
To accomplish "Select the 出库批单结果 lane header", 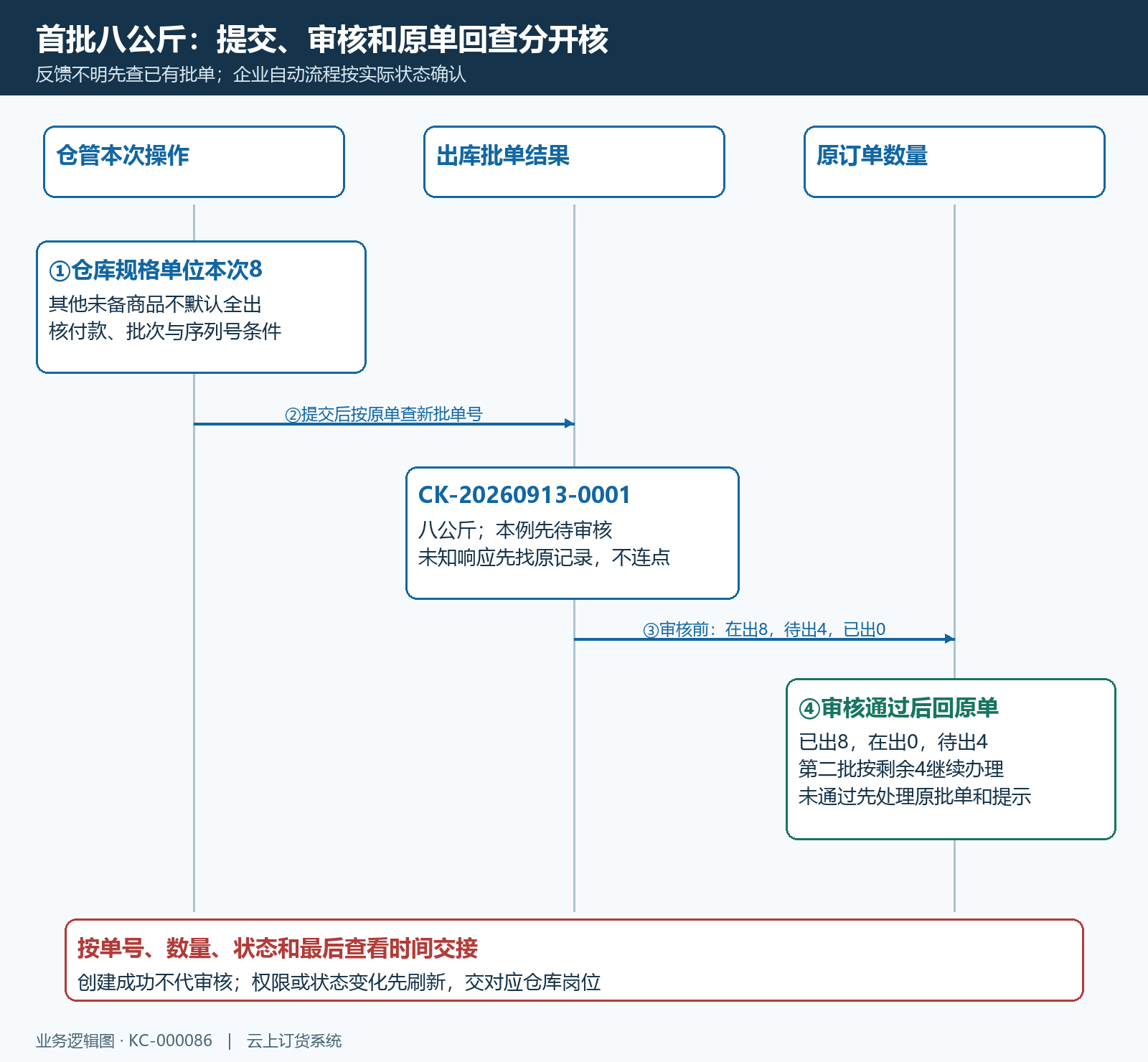I will (574, 162).
